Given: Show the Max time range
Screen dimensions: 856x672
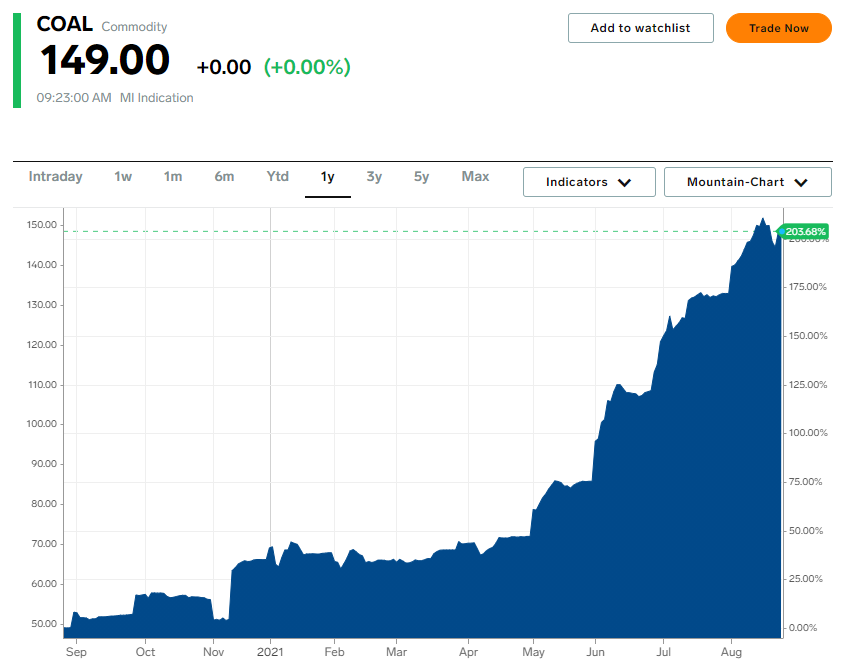Looking at the screenshot, I should tap(475, 177).
